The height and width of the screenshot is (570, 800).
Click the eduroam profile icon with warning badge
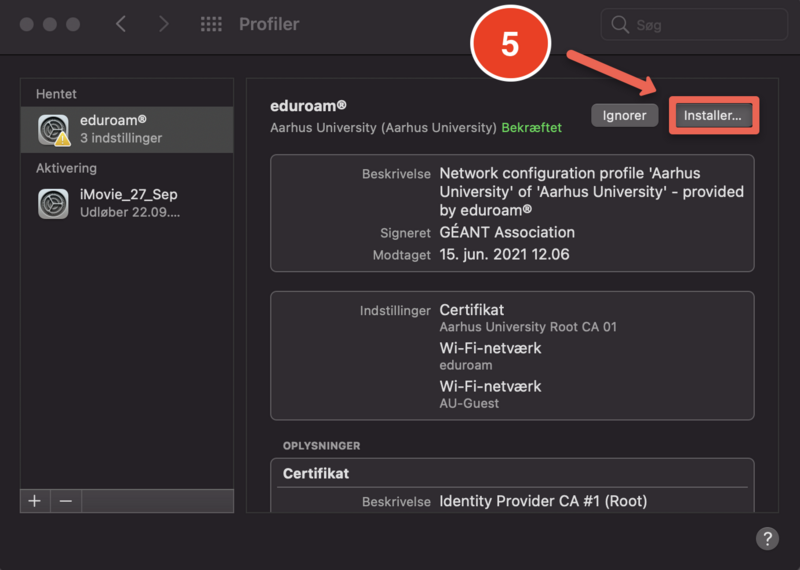pos(53,130)
